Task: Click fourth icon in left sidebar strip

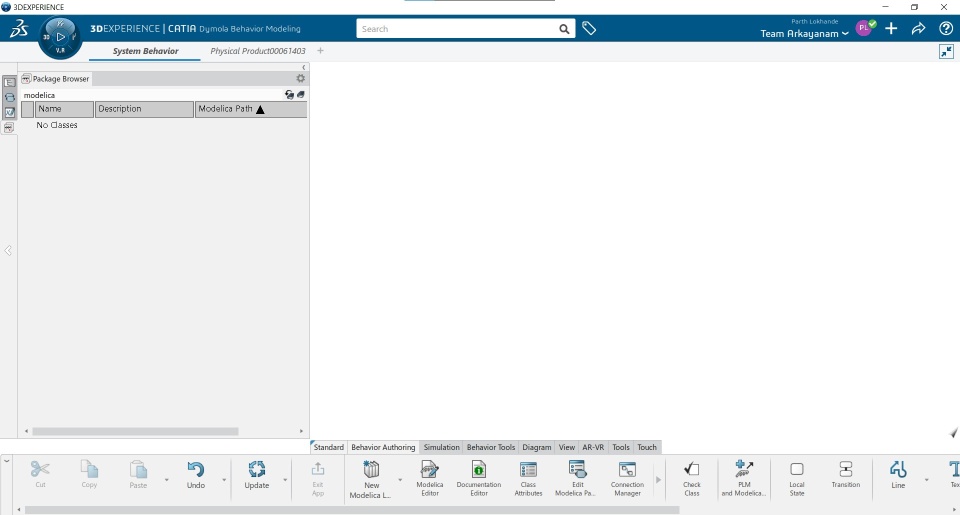Action: coord(9,127)
